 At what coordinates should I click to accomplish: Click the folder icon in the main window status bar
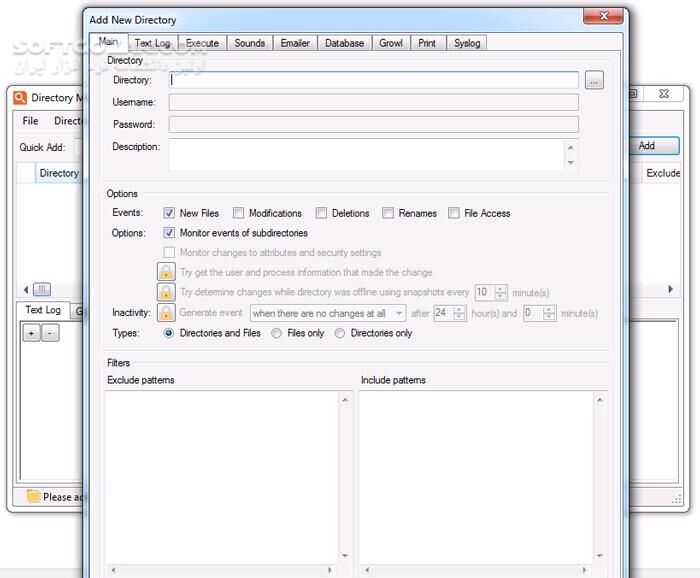pos(33,496)
